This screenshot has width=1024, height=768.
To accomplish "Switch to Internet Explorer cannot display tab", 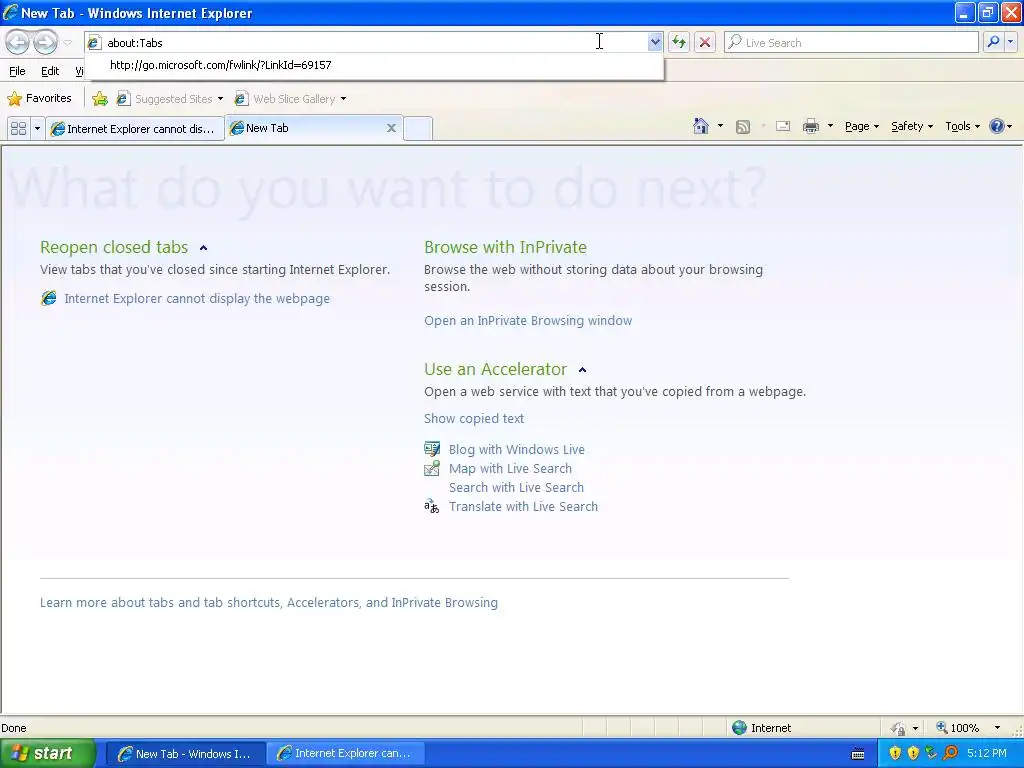I will pos(135,129).
